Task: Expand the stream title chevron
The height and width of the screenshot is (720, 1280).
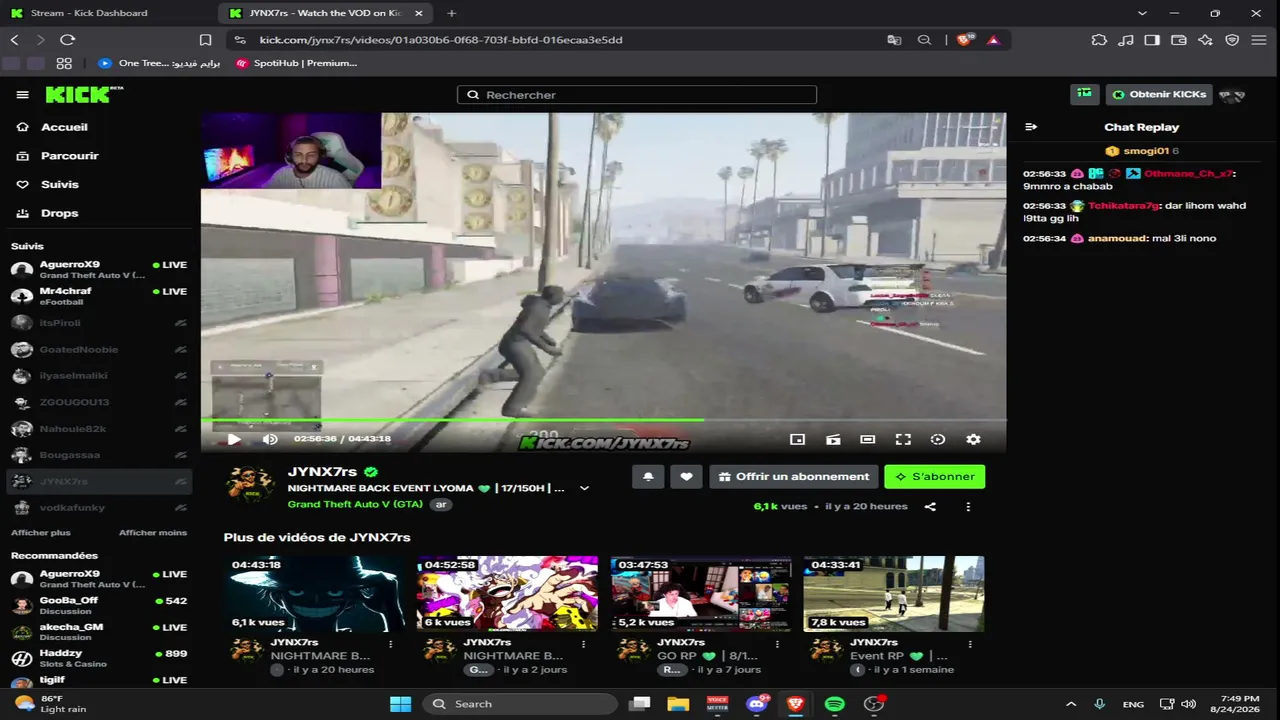Action: click(x=585, y=489)
